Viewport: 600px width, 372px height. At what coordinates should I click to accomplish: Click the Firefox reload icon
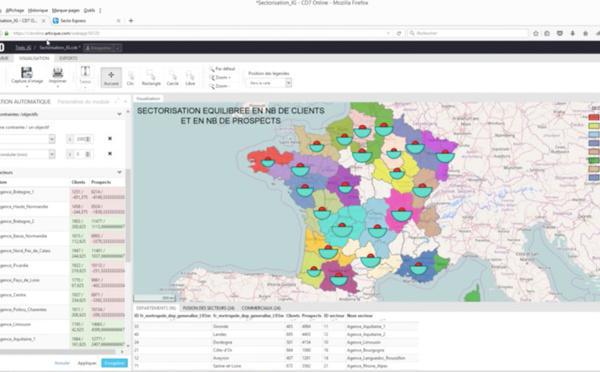click(399, 33)
